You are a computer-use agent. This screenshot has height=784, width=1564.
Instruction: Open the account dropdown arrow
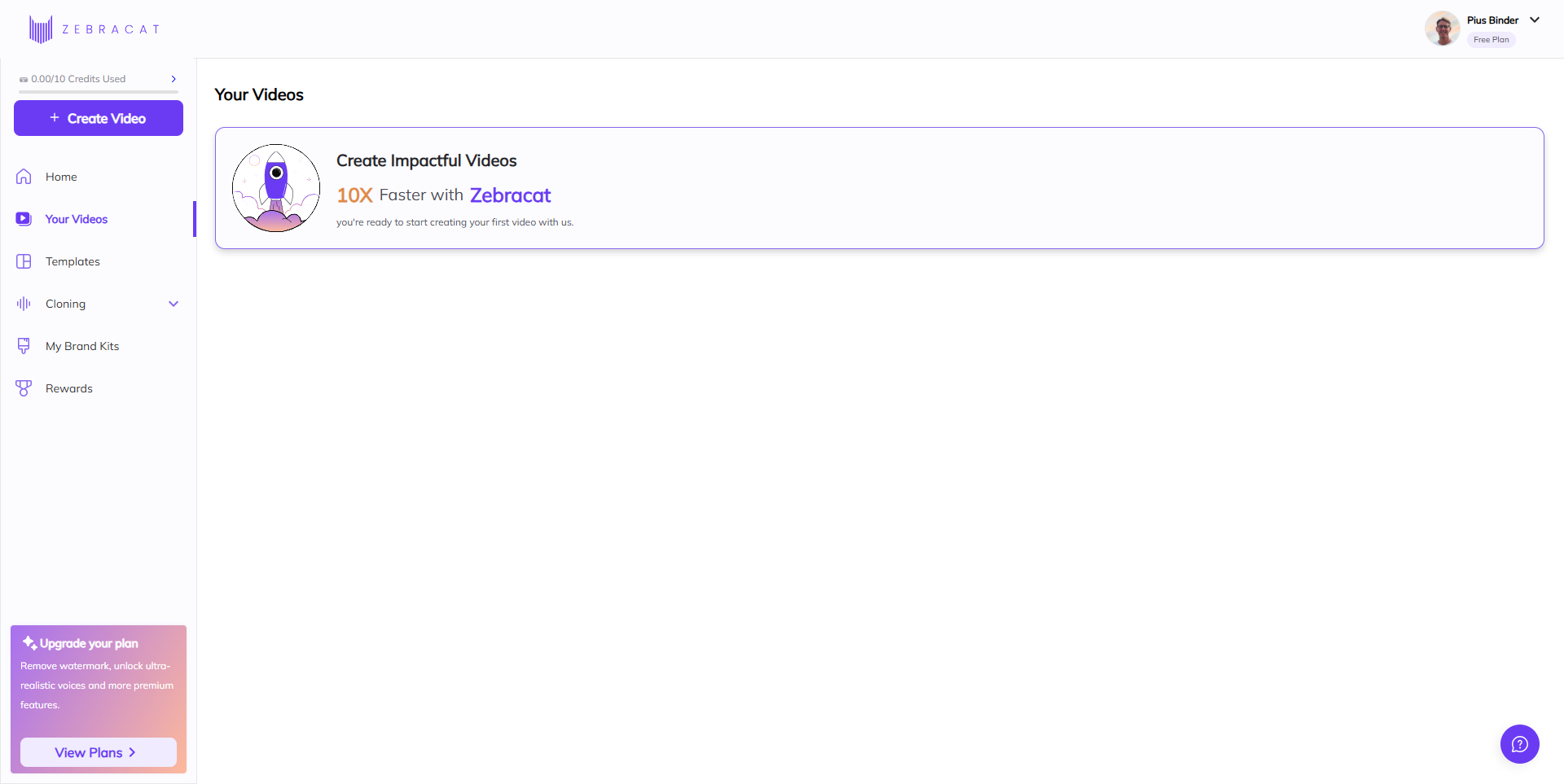1535,20
